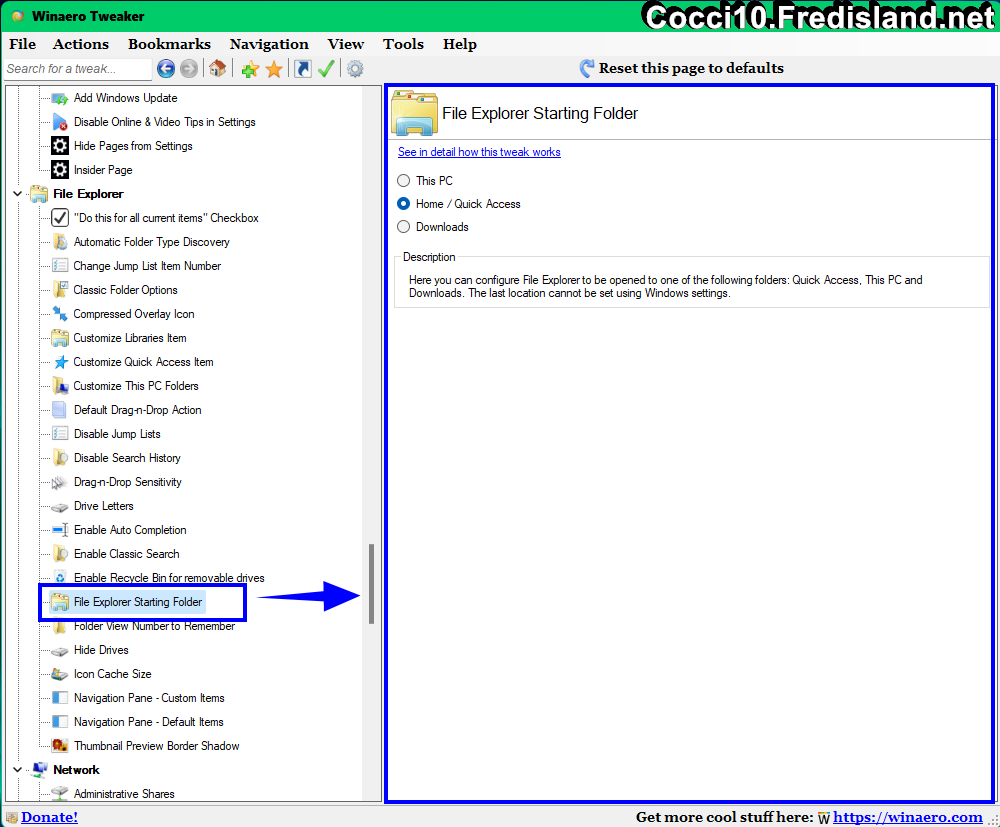
Task: Open the Actions menu
Action: 81,44
